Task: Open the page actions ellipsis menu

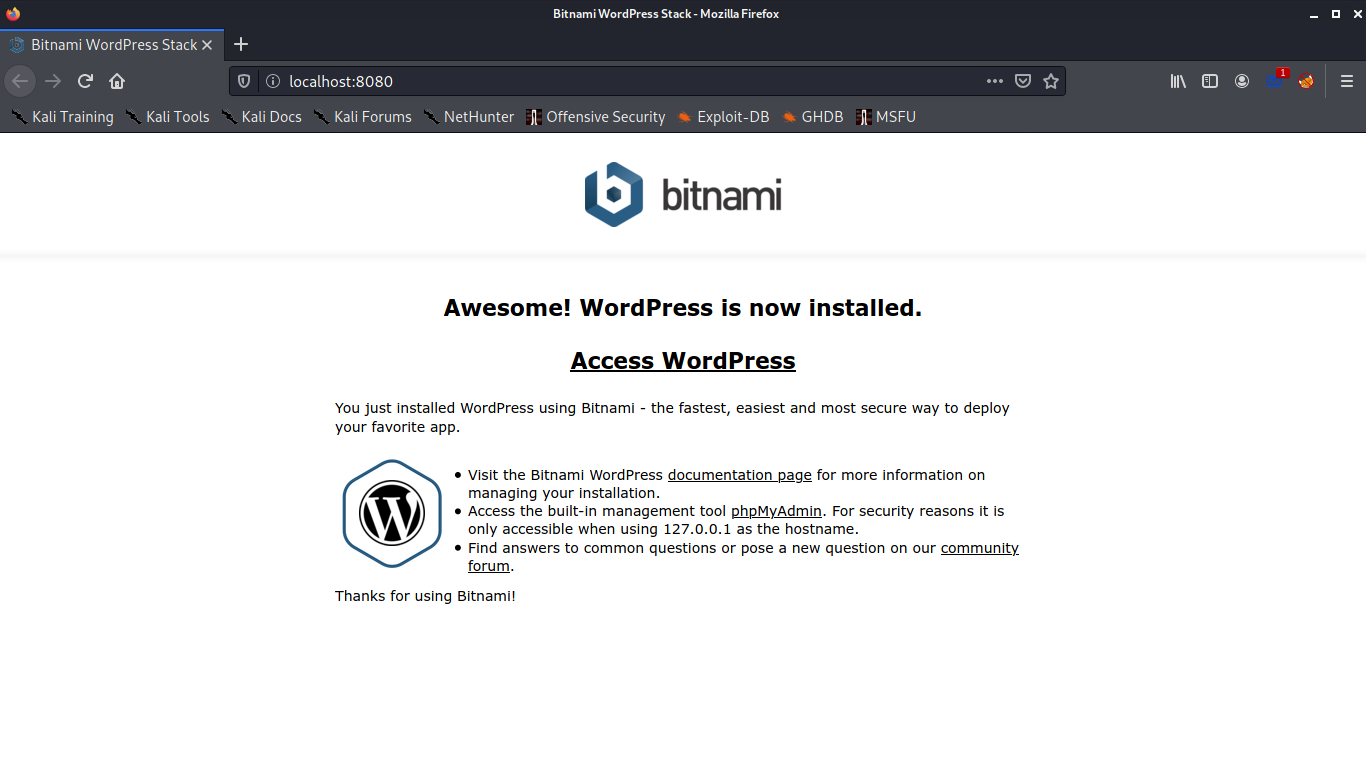Action: (994, 81)
